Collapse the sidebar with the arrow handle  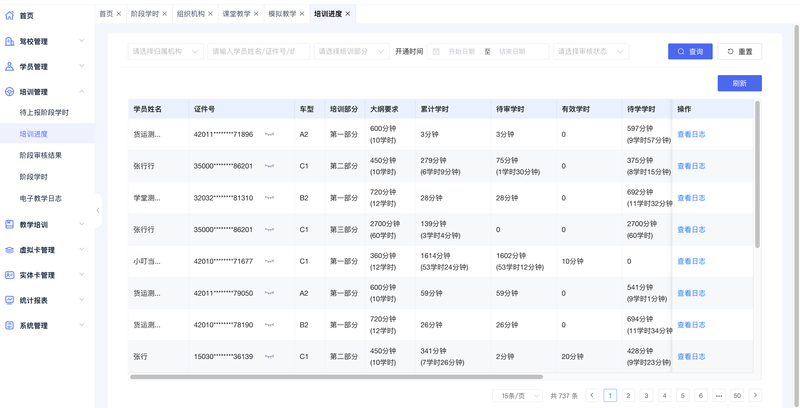[98, 210]
